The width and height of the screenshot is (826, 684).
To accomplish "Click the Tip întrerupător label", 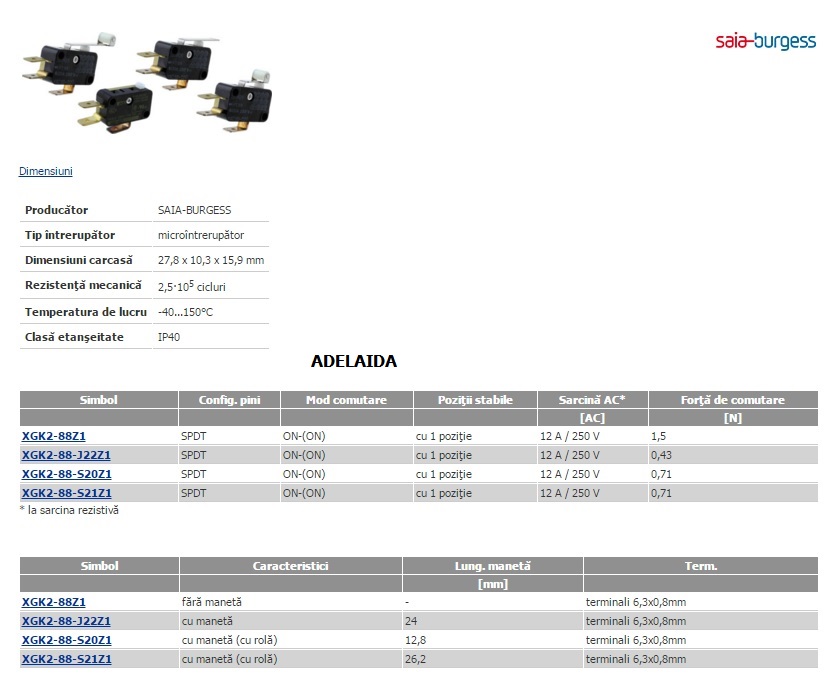I will pos(70,235).
